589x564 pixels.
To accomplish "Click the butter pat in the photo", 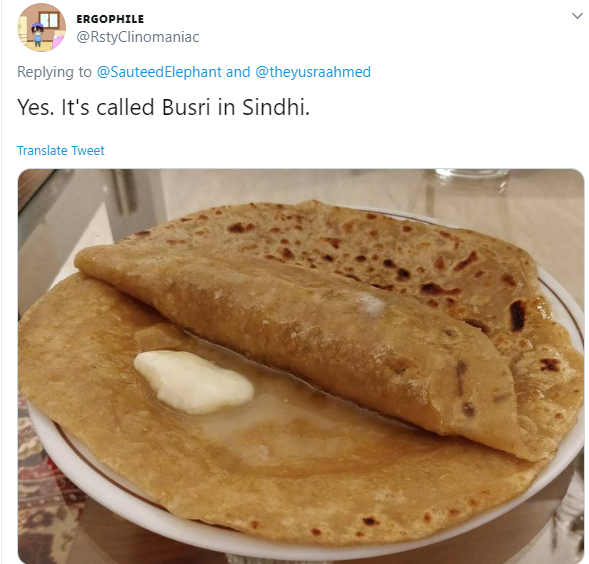I will pos(193,382).
